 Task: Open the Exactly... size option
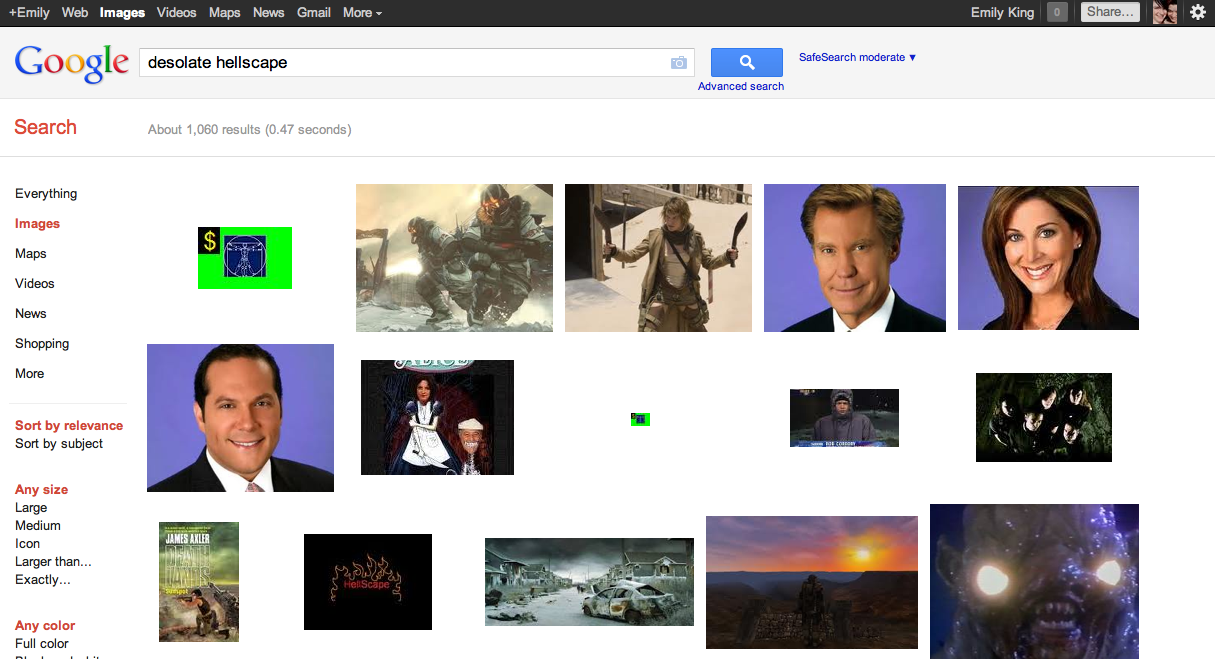pos(43,579)
